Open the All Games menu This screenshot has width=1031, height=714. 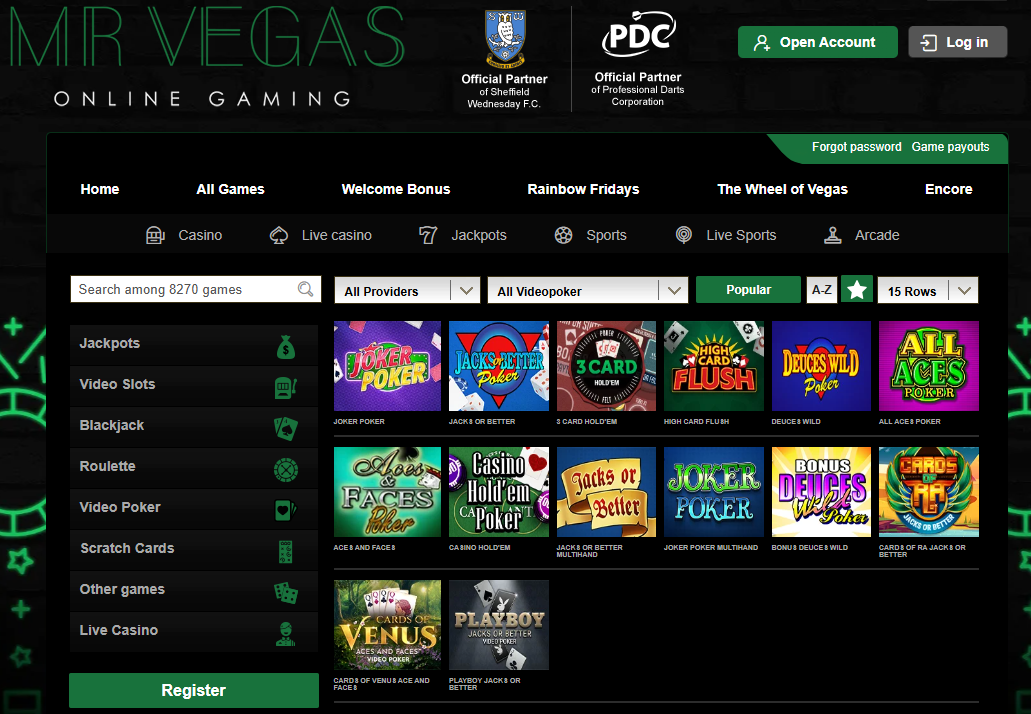[x=230, y=189]
